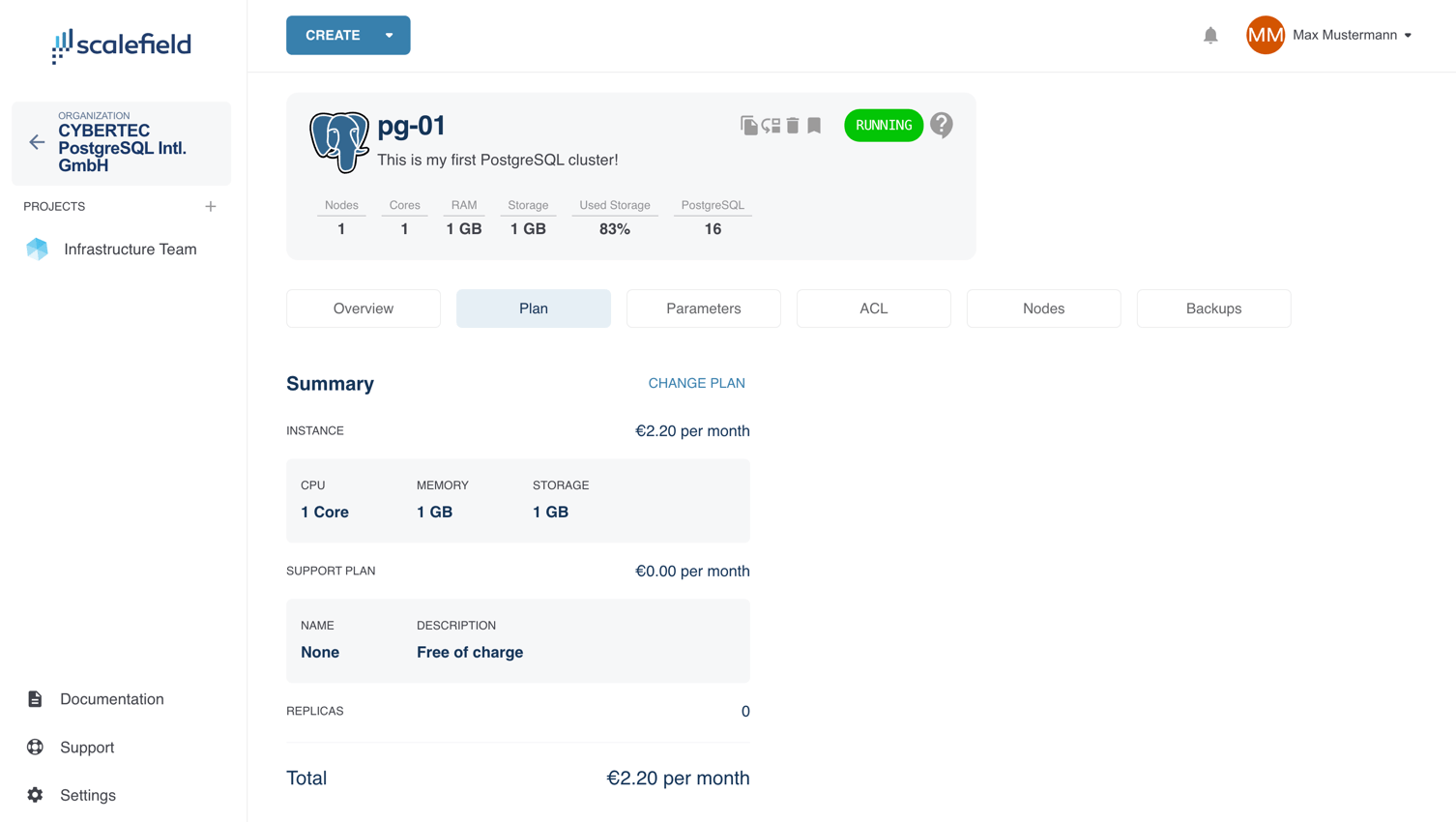Viewport: 1456px width, 822px height.
Task: Open the ACL tab
Action: pos(873,308)
